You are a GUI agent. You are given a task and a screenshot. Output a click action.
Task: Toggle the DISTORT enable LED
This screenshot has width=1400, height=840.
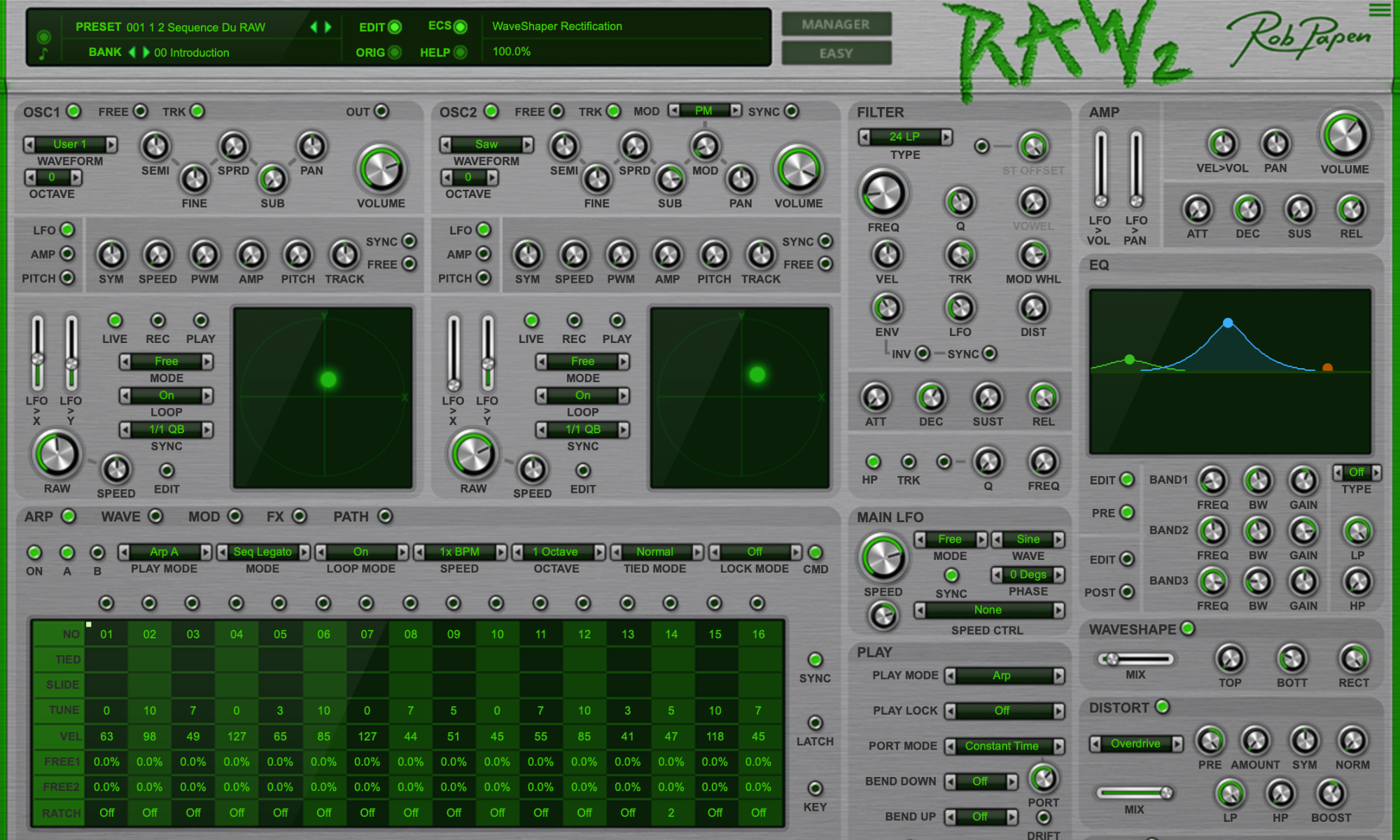pyautogui.click(x=1162, y=707)
